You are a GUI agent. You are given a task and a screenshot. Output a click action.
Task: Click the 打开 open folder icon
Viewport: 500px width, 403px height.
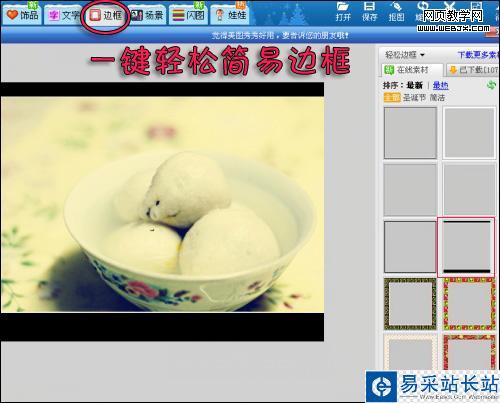343,12
